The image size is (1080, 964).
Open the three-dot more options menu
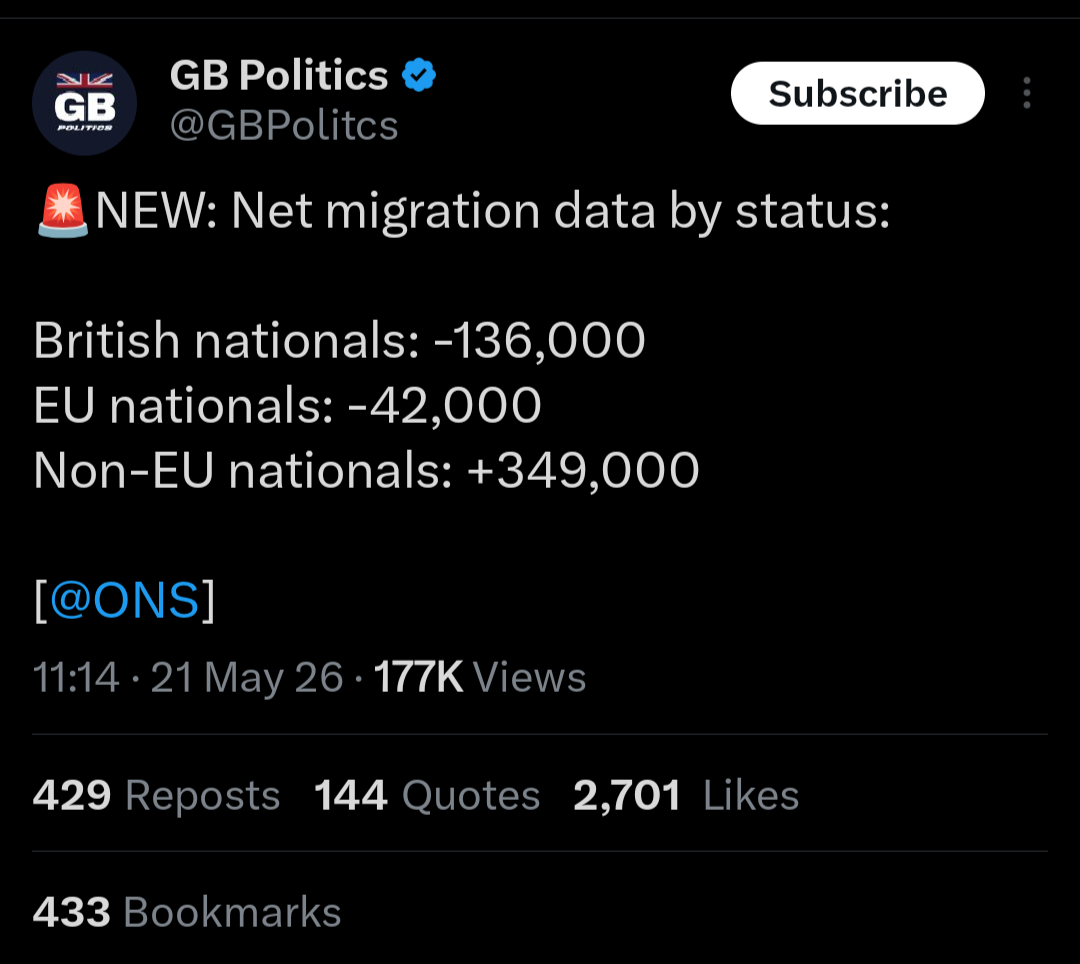coord(1026,93)
